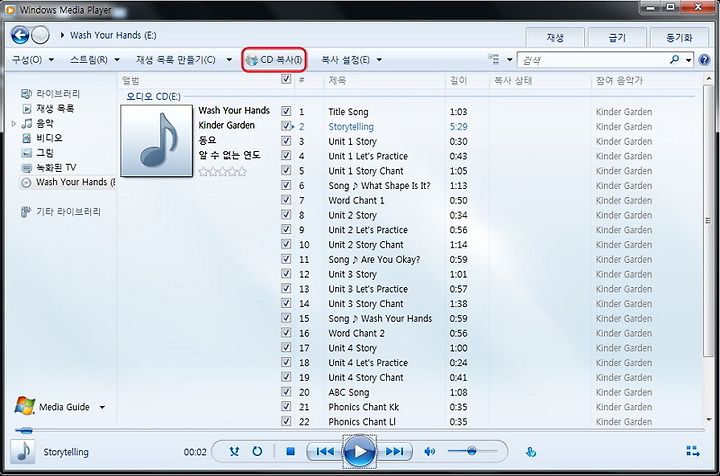Mute sound with the speaker icon

point(429,452)
